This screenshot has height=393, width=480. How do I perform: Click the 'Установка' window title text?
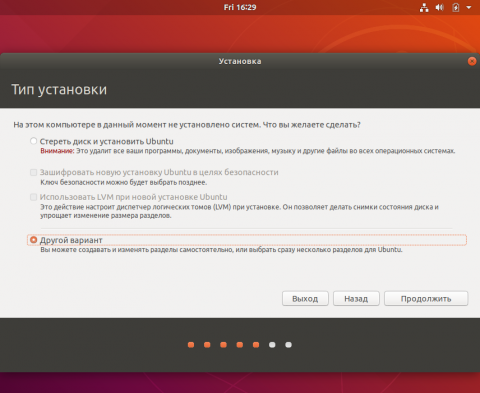(x=240, y=61)
